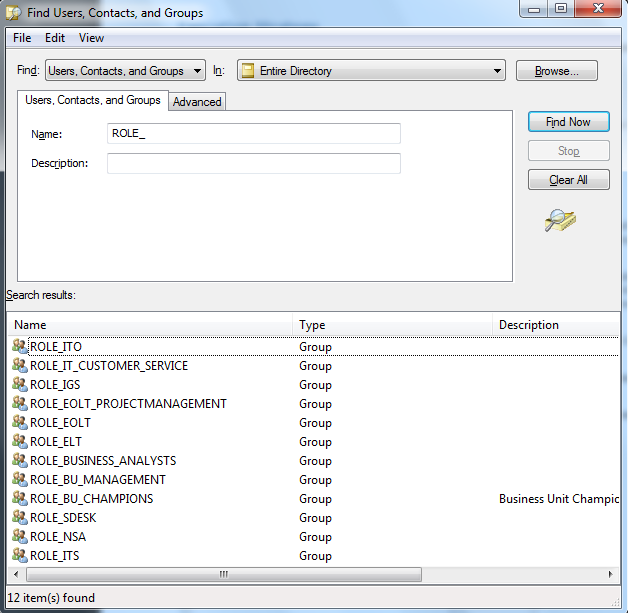The width and height of the screenshot is (628, 613).
Task: Click the ROLE_IT_CUSTOMER_SERVICE group icon
Action: pos(19,365)
